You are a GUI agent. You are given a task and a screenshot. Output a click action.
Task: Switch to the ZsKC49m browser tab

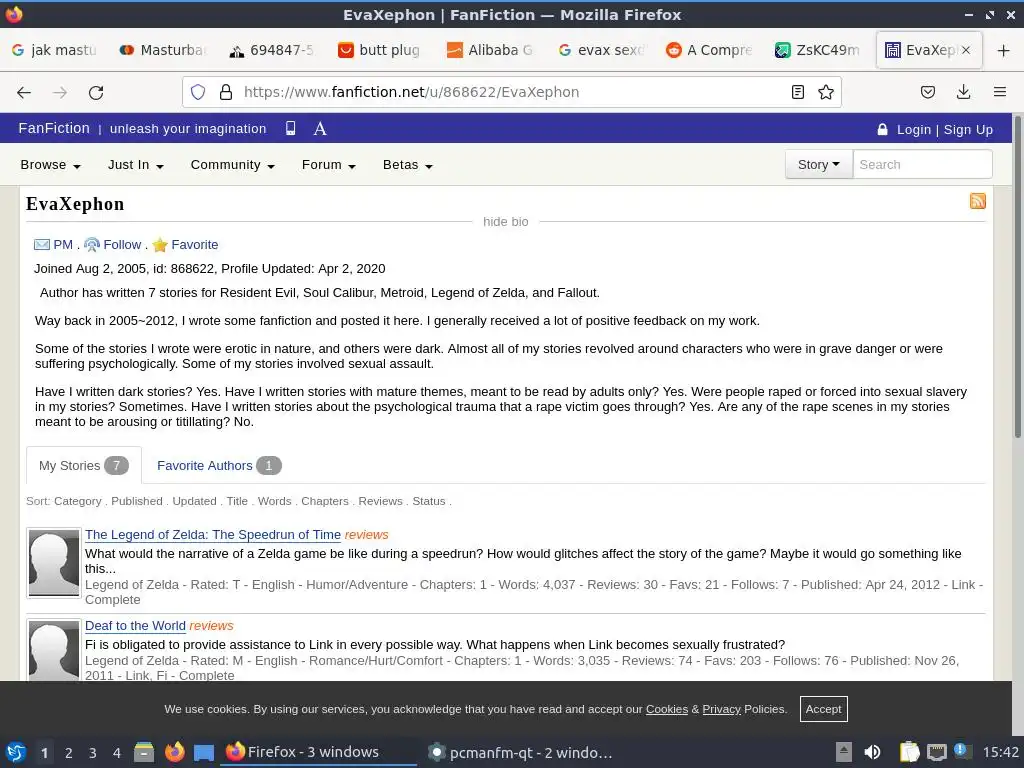tap(819, 50)
